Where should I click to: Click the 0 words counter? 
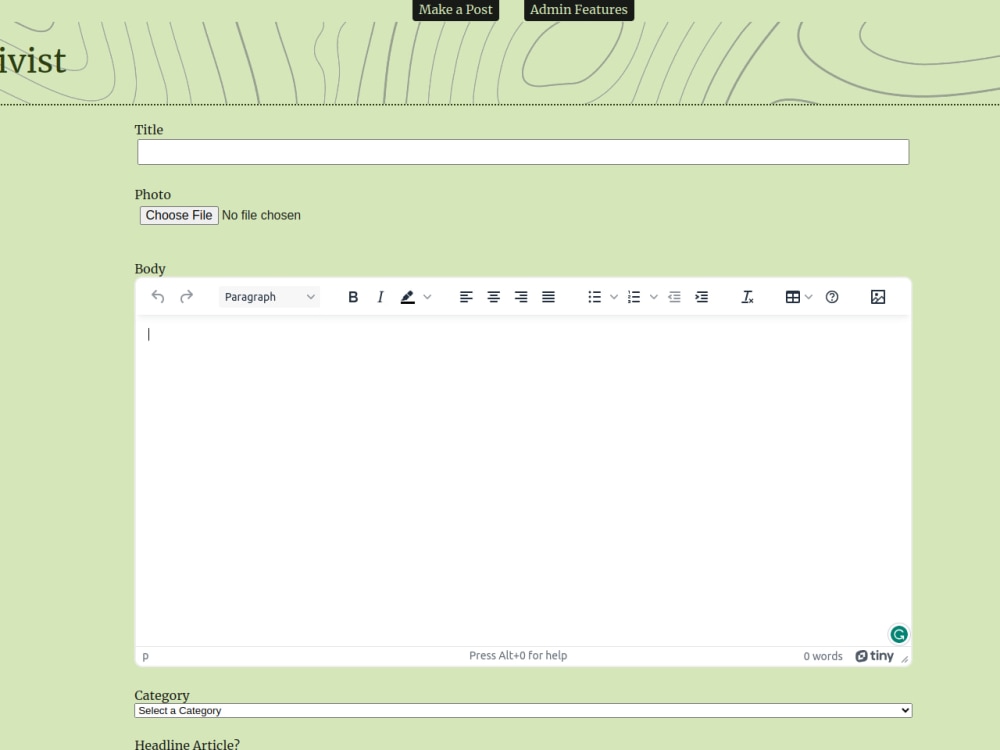(823, 656)
